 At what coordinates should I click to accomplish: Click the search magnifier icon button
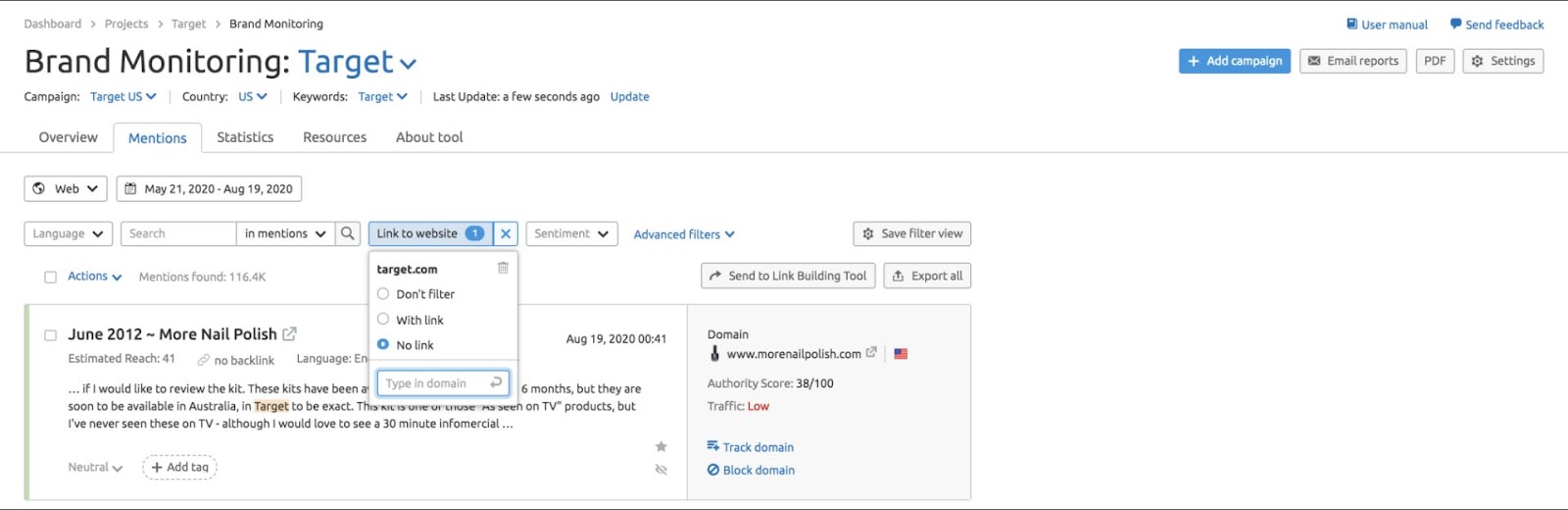[348, 233]
